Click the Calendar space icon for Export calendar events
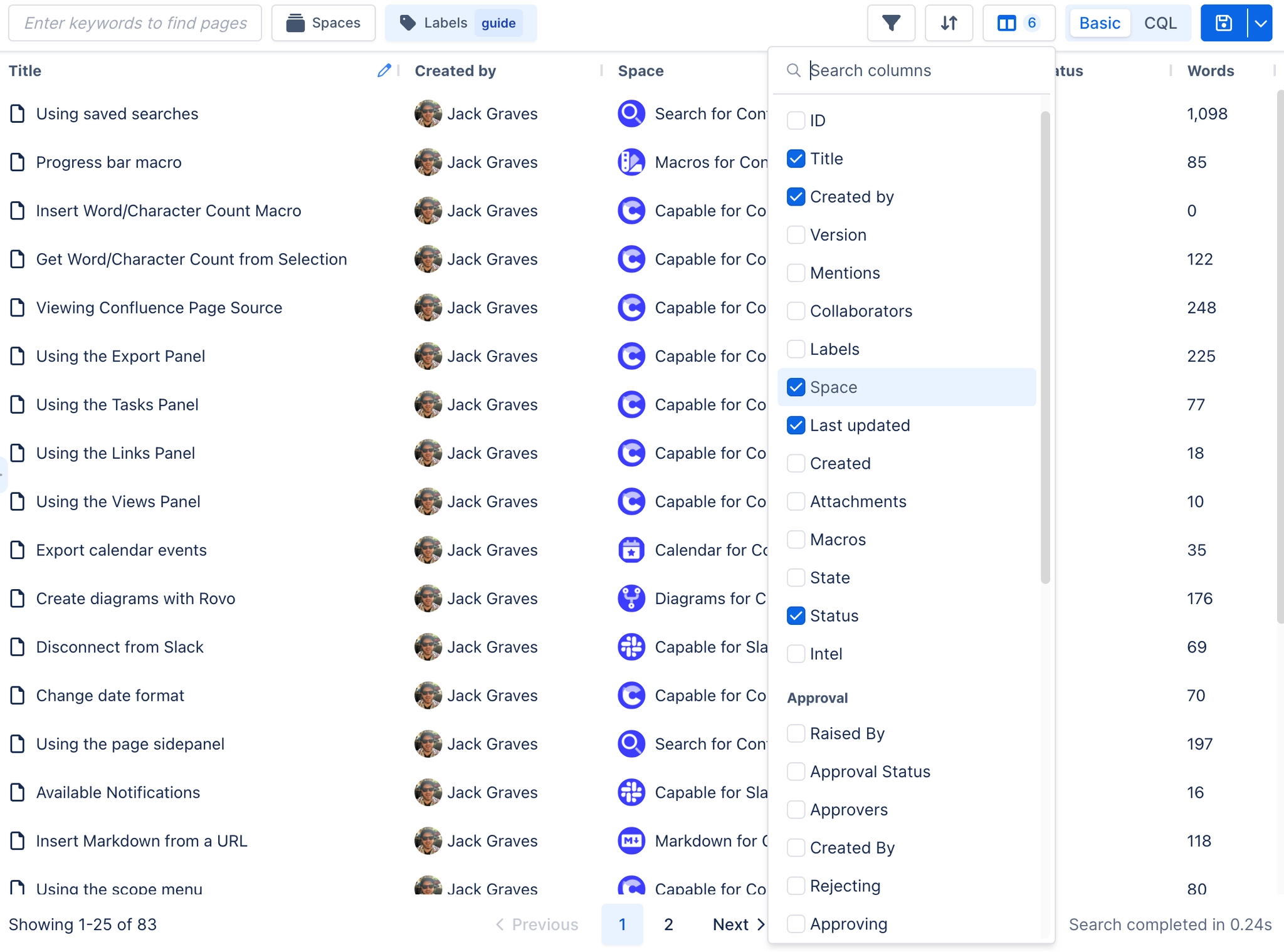 coord(631,550)
